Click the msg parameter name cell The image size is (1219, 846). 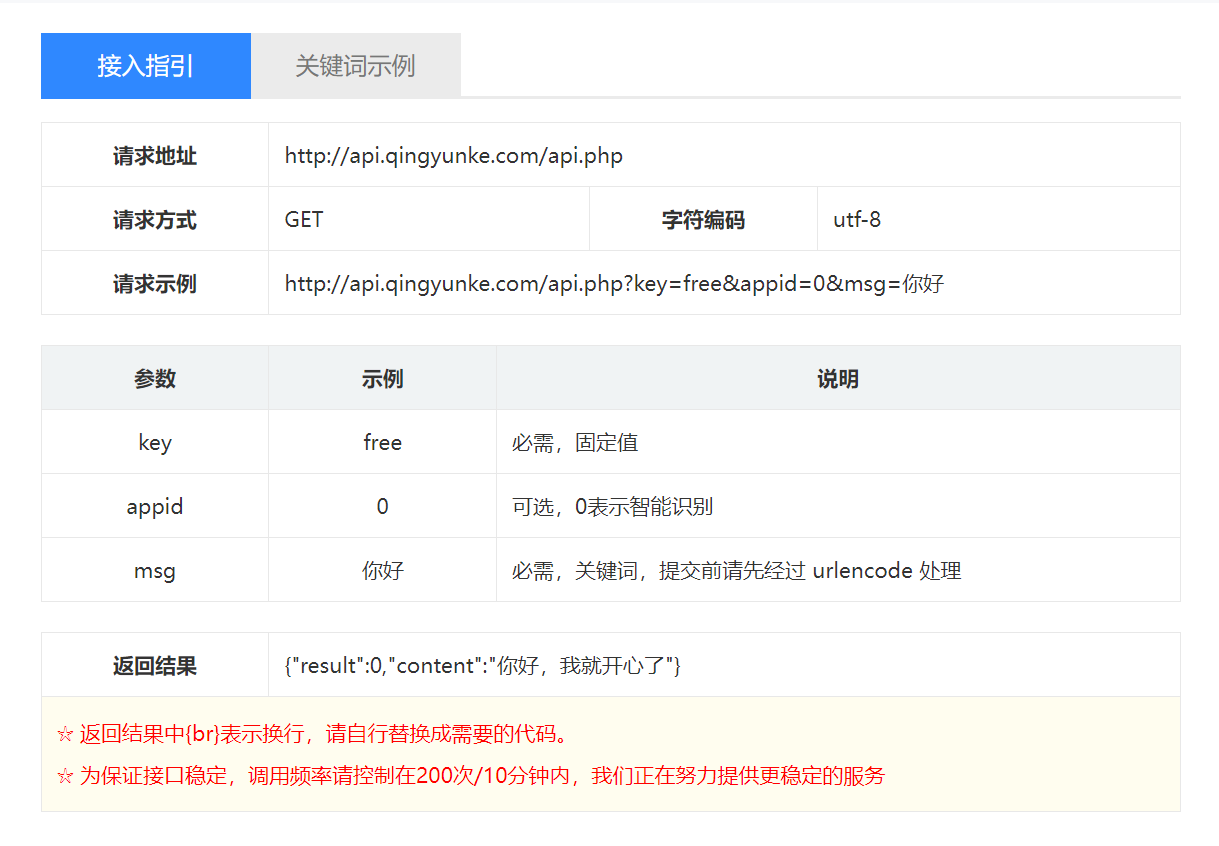[x=155, y=571]
